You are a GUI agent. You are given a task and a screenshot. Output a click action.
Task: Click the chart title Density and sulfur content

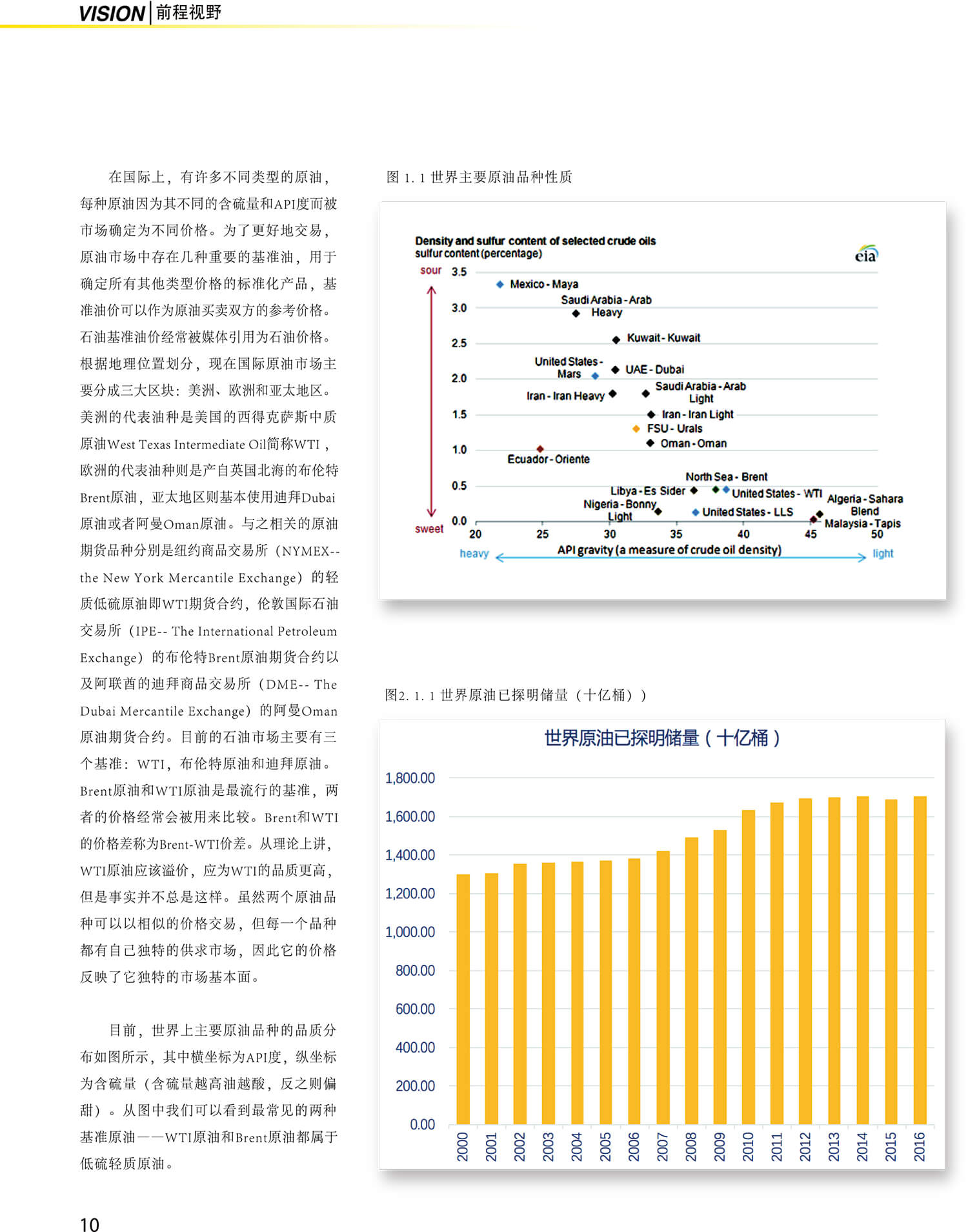point(535,241)
